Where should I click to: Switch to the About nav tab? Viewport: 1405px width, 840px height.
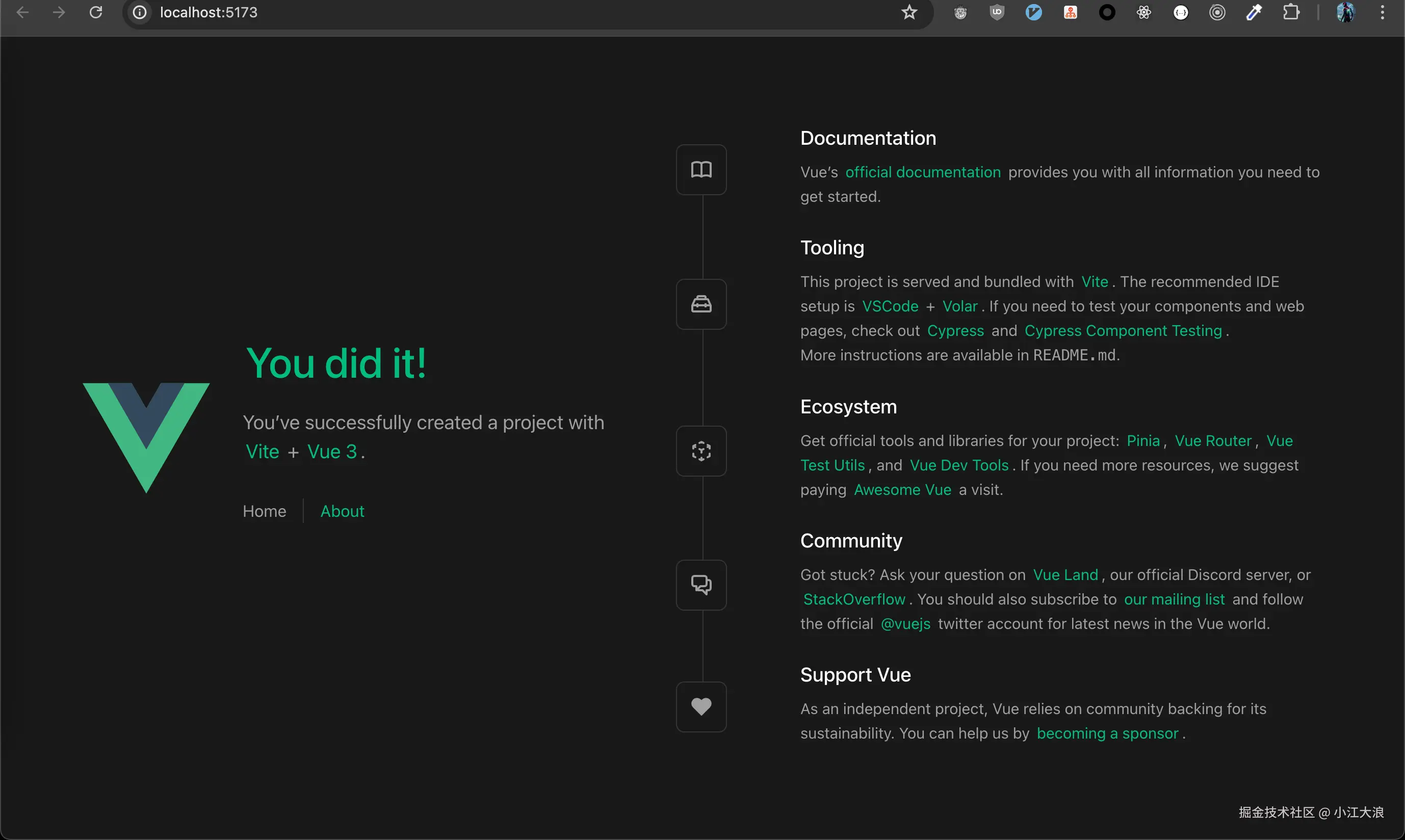(x=342, y=511)
